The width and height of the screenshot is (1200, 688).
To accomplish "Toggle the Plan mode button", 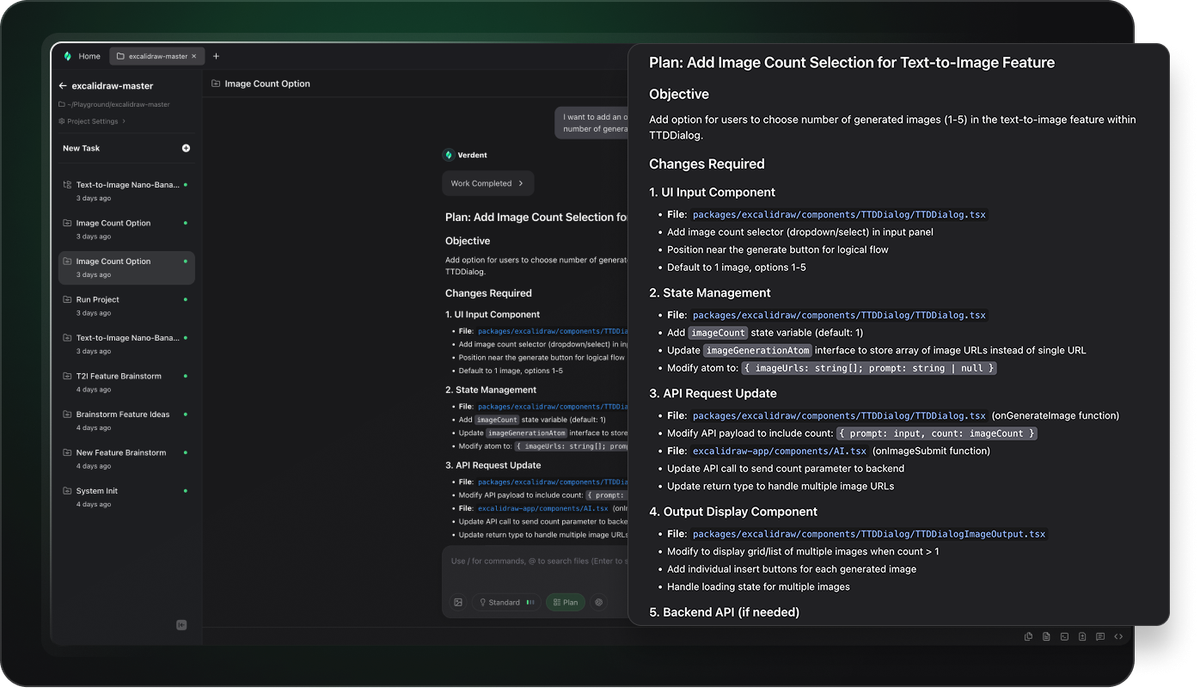I will pyautogui.click(x=566, y=602).
